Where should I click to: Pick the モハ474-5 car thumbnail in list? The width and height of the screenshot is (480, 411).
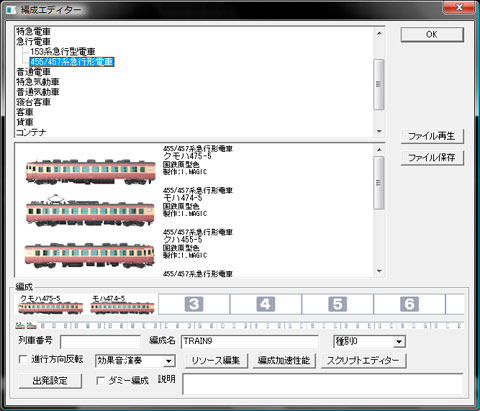(x=90, y=211)
